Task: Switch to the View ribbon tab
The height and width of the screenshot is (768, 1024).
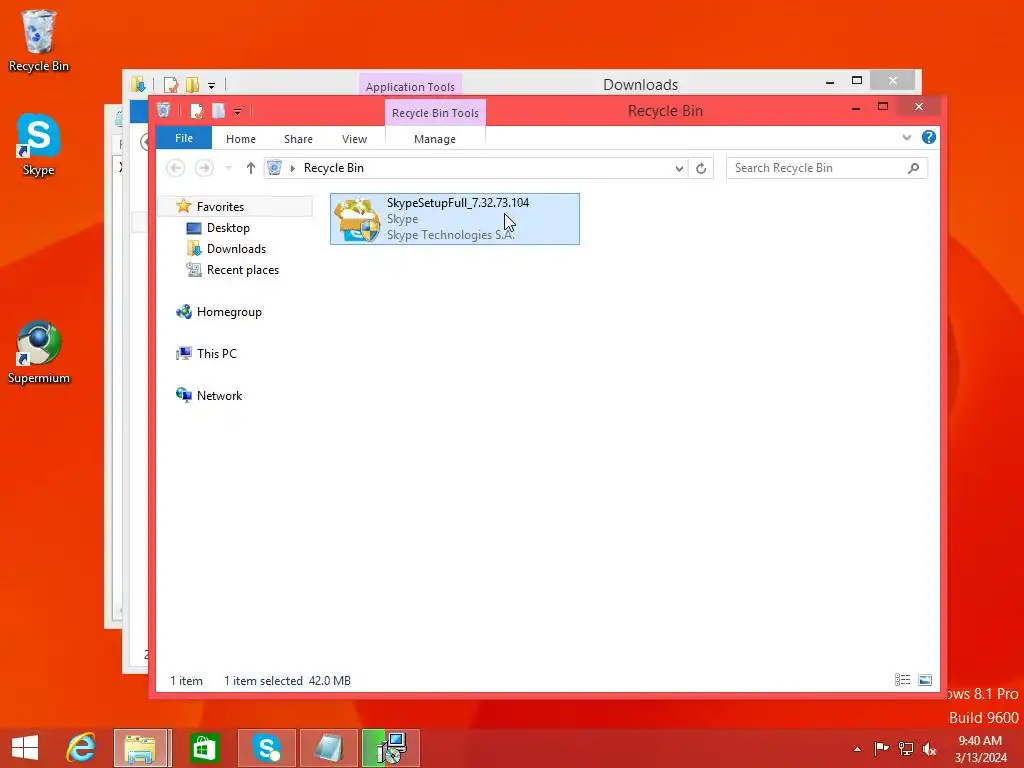Action: [x=354, y=139]
